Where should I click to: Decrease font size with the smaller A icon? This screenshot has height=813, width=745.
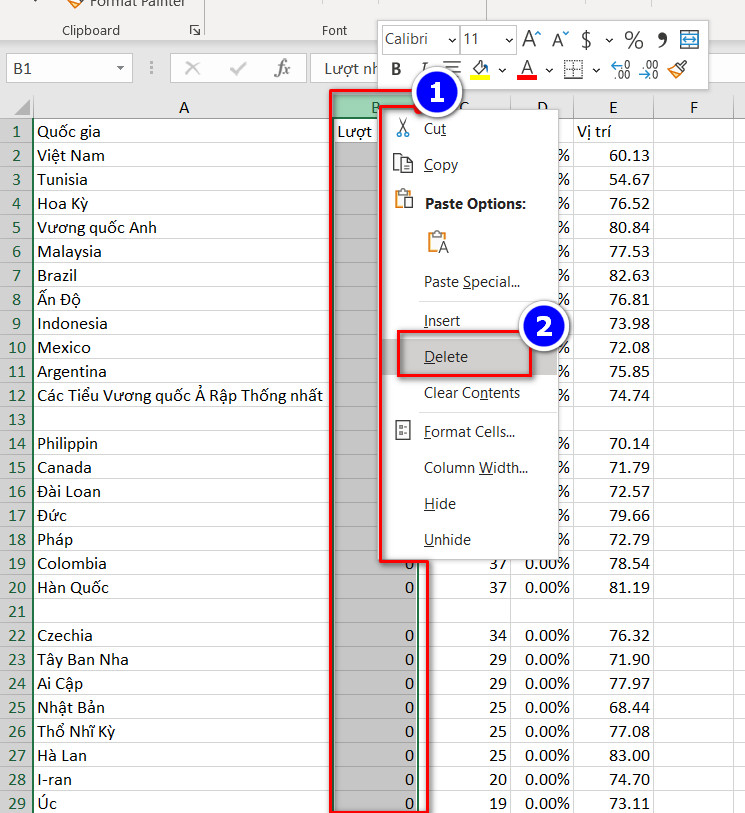[559, 40]
